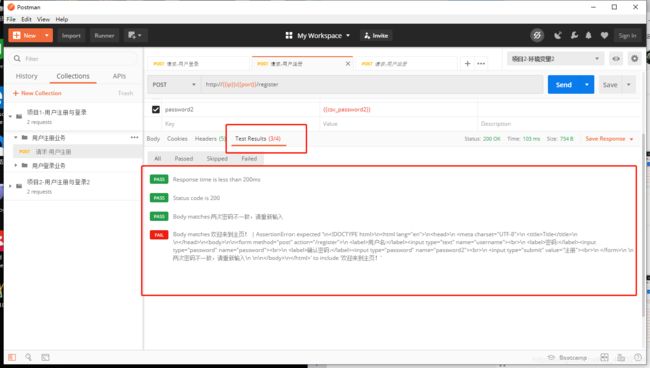650x368 pixels.
Task: Click the sidebar Filter search field
Action: pyautogui.click(x=75, y=59)
